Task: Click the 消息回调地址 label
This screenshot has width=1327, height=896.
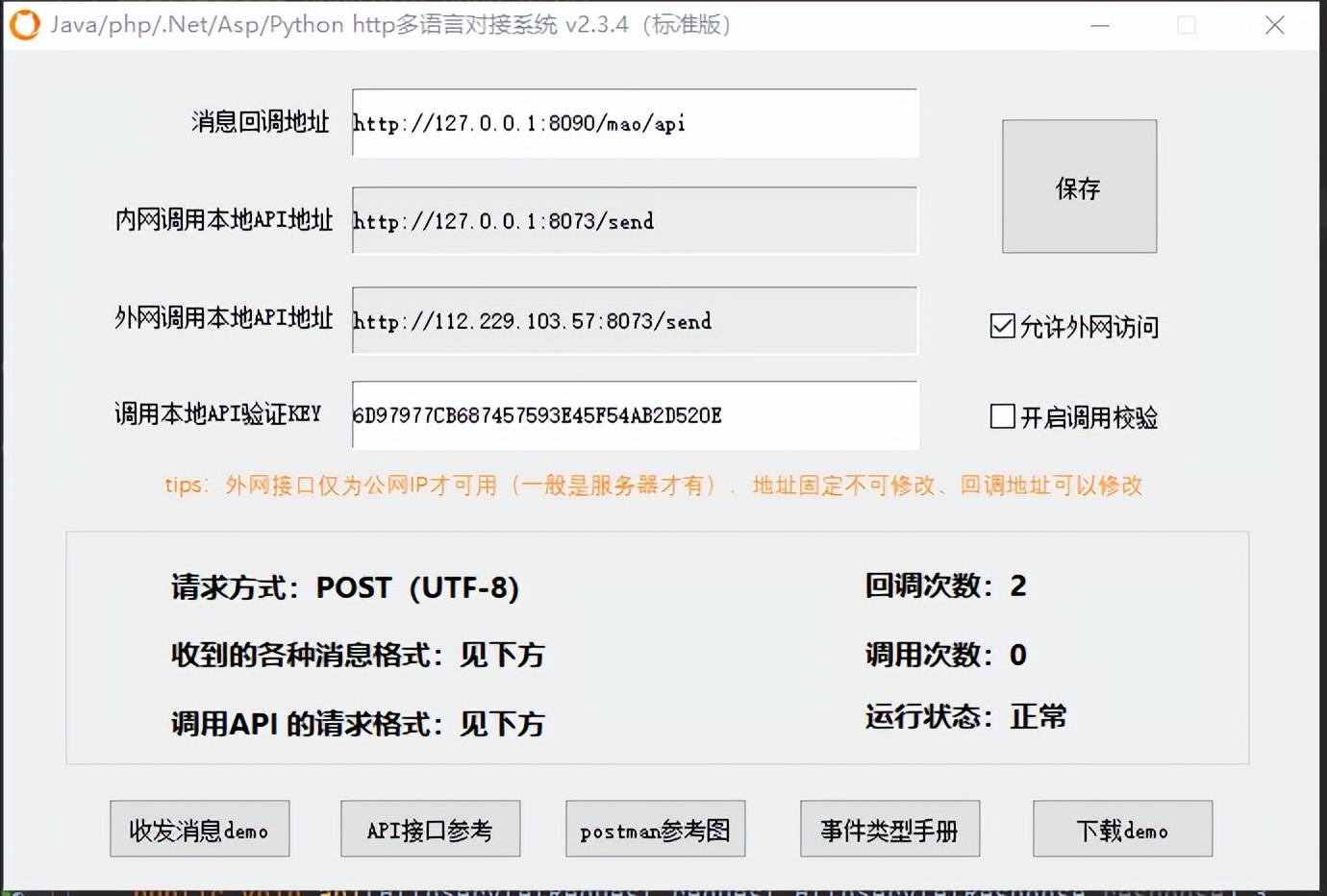Action: coord(260,122)
